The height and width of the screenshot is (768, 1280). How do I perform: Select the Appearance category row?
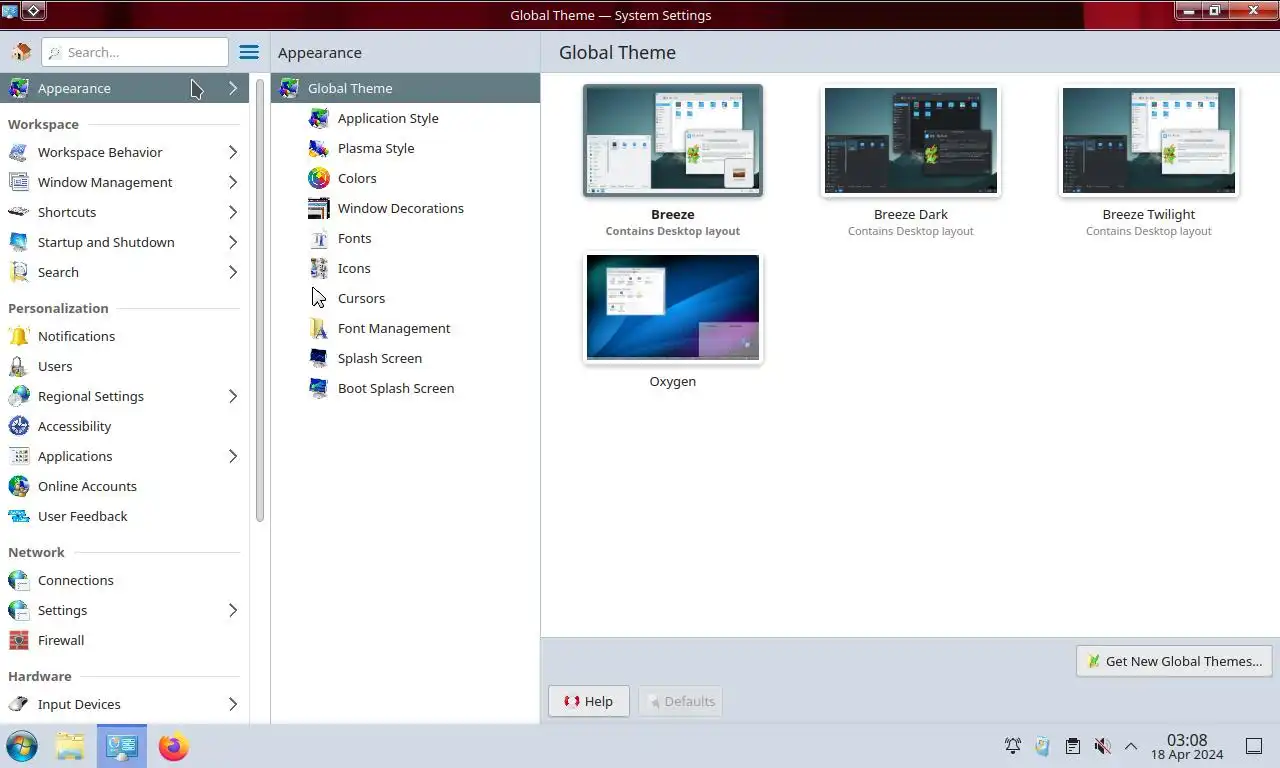click(x=124, y=88)
